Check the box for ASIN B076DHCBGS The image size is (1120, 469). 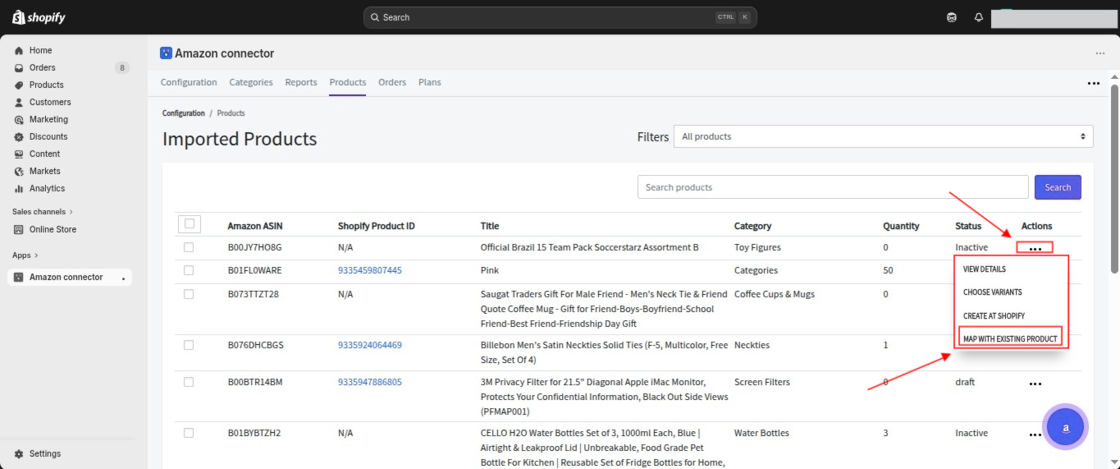point(189,345)
